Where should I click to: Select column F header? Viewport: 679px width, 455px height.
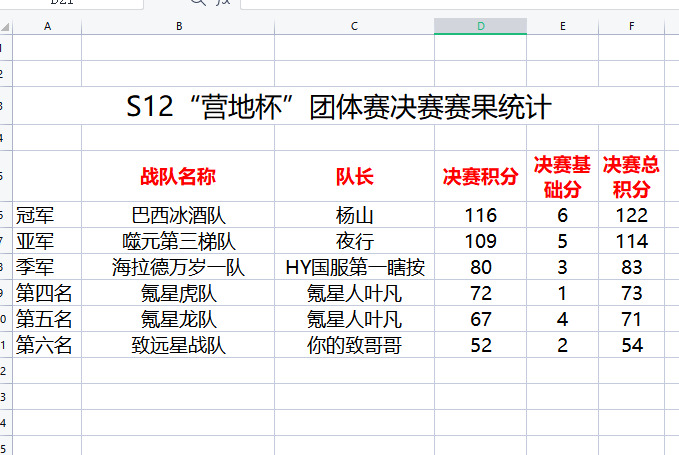631,26
